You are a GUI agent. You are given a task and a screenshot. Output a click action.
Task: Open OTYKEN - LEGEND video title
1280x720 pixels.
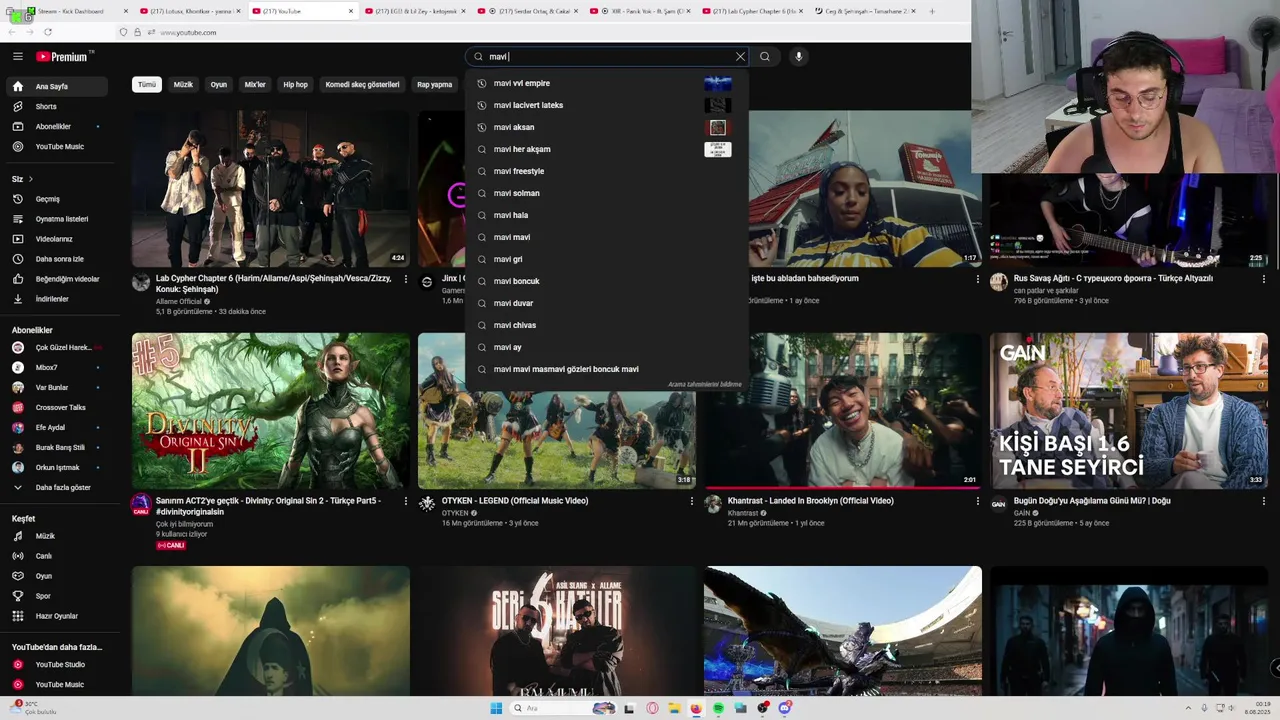point(515,501)
